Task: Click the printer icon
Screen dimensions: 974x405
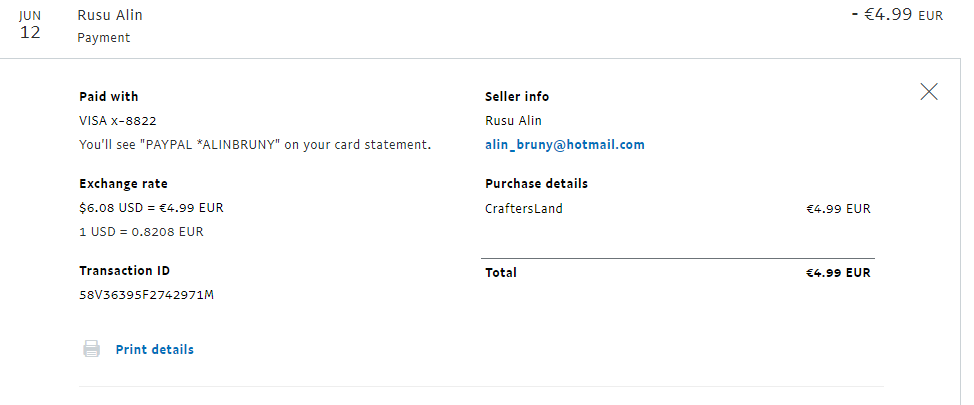Action: (x=91, y=349)
